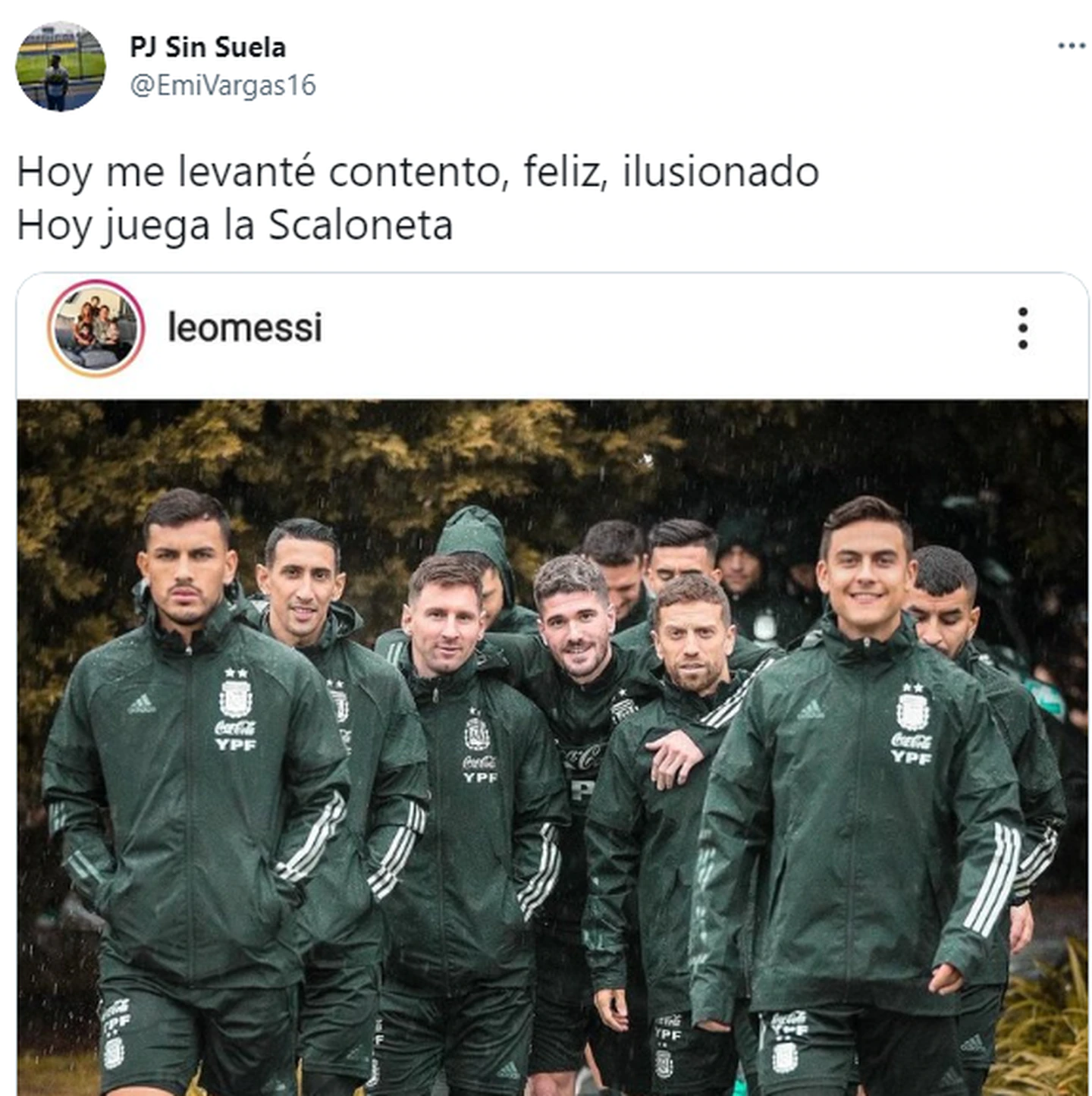The width and height of the screenshot is (1092, 1096).
Task: Open the PJ Sin Suela display name
Action: (208, 47)
